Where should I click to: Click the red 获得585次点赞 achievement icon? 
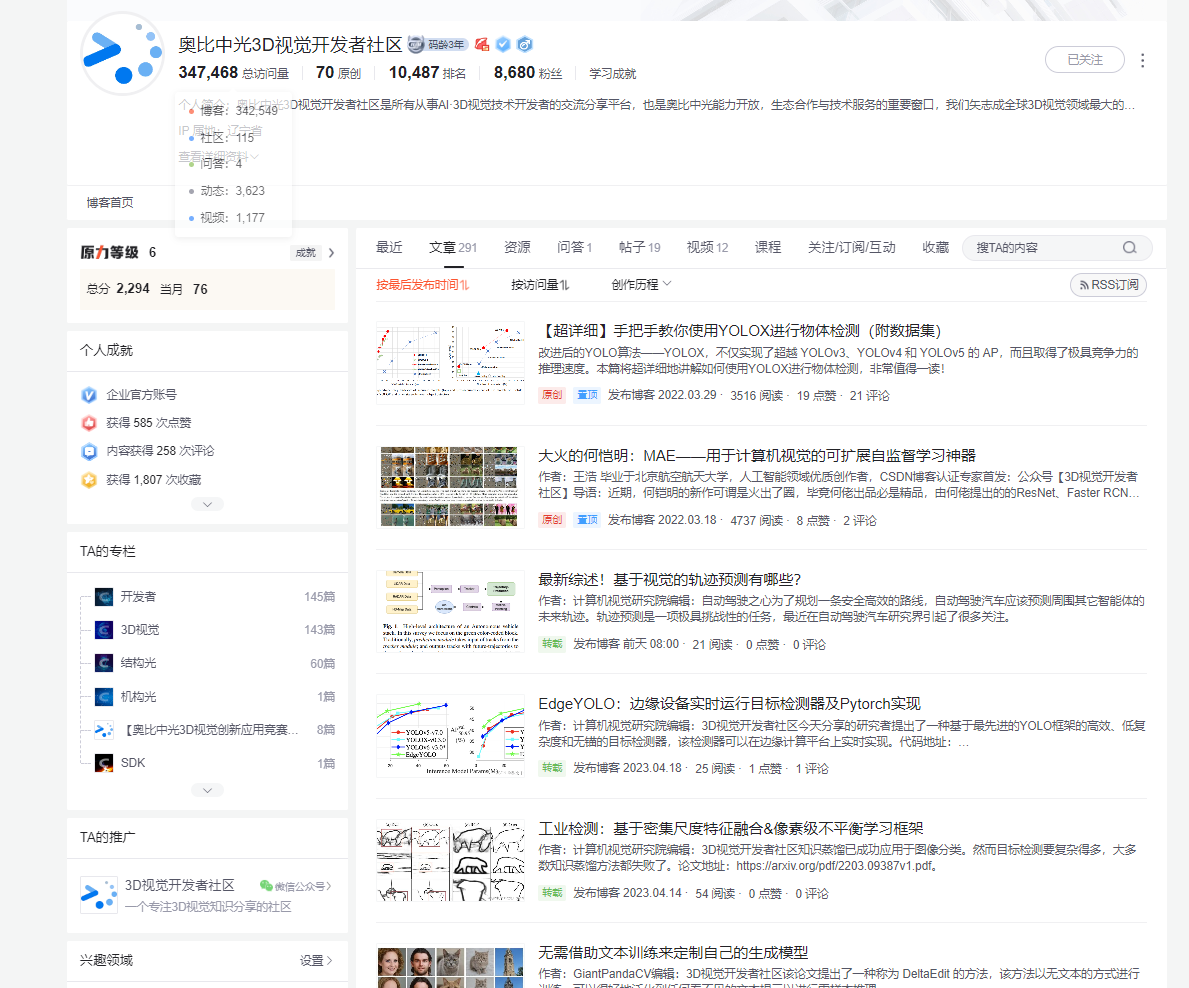pyautogui.click(x=89, y=423)
